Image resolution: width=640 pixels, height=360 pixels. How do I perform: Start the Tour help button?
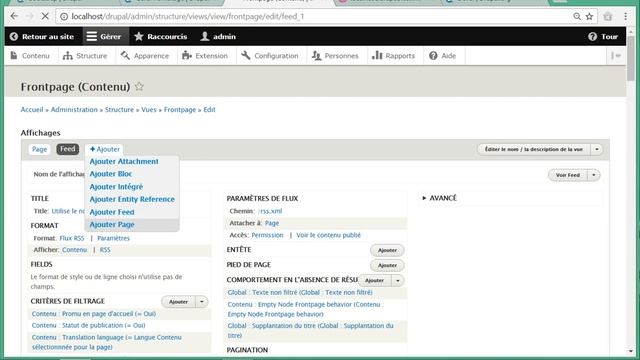tap(603, 37)
